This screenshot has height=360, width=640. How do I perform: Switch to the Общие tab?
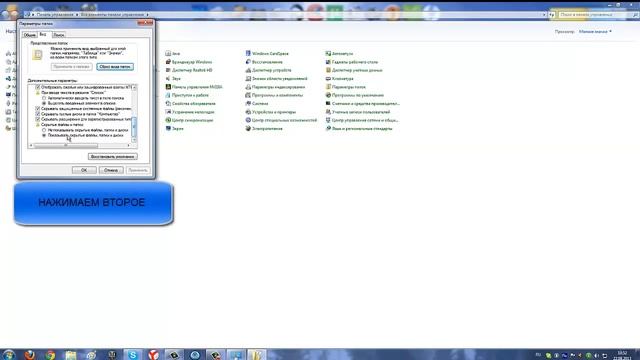[x=29, y=35]
